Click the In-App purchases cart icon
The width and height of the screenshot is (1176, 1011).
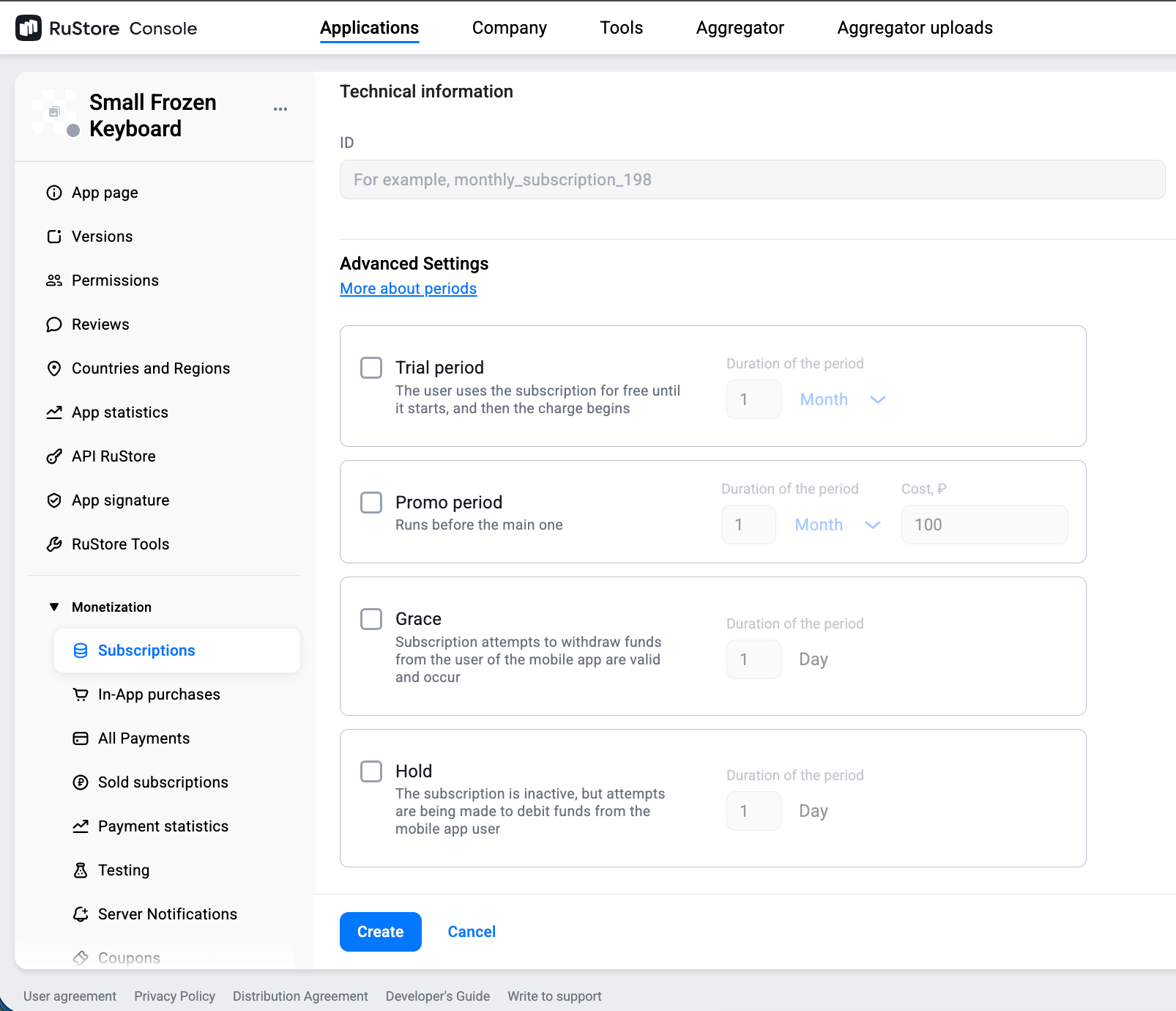[x=81, y=695]
